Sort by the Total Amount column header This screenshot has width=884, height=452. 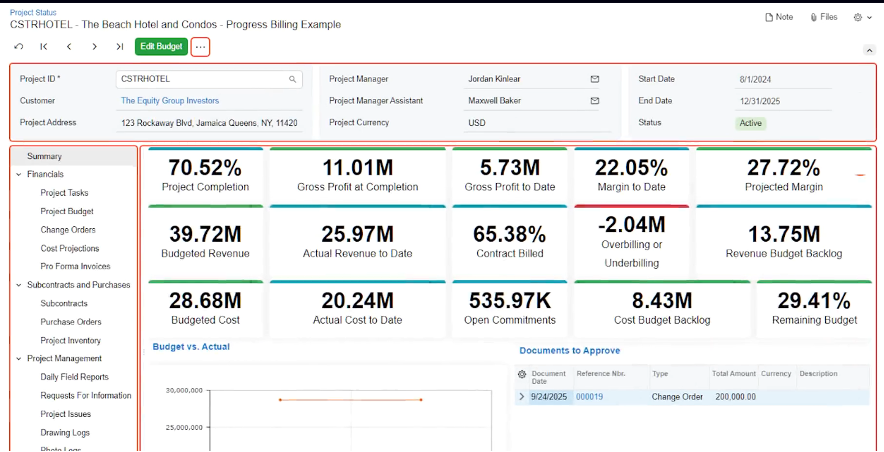[733, 374]
